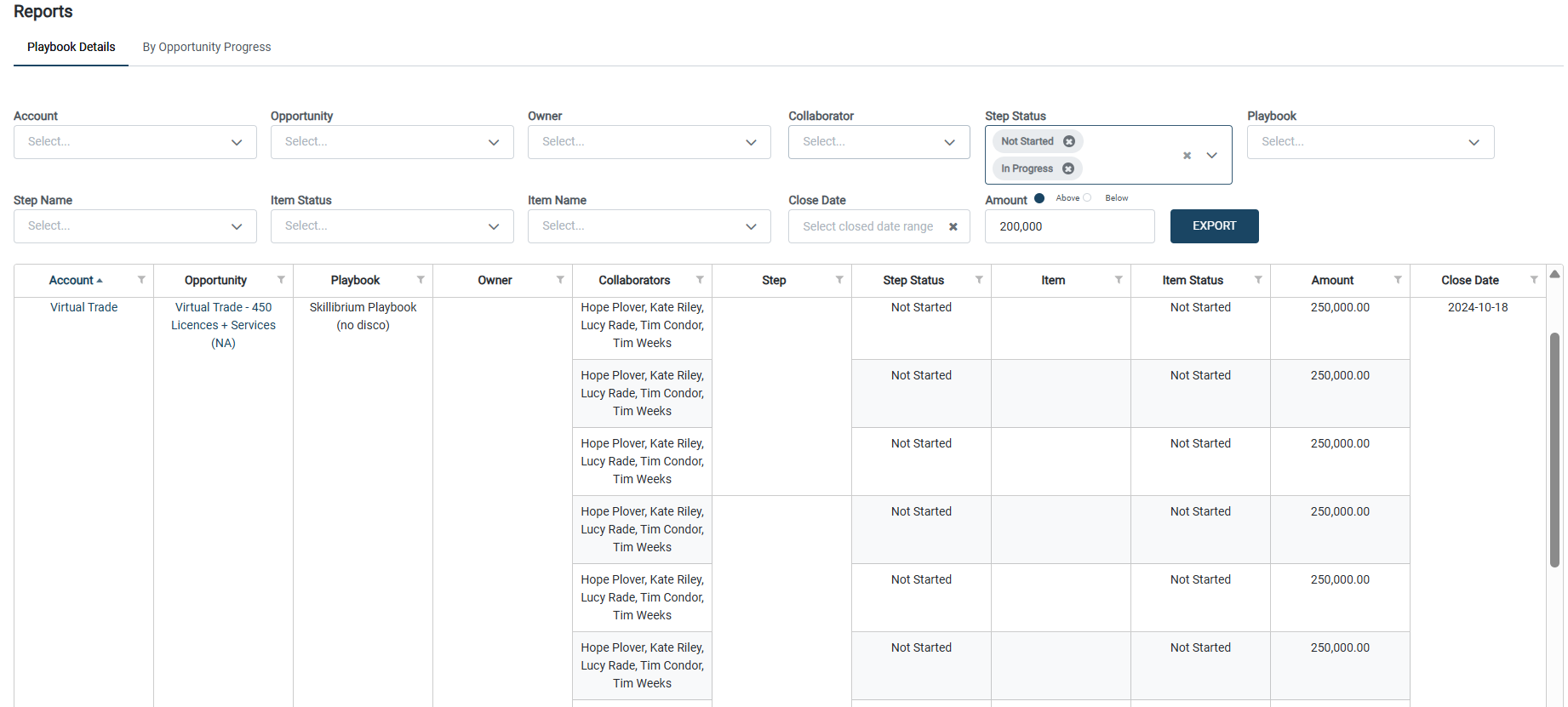Image resolution: width=1568 pixels, height=707 pixels.
Task: Open filter for Opportunity column
Action: coord(281,280)
